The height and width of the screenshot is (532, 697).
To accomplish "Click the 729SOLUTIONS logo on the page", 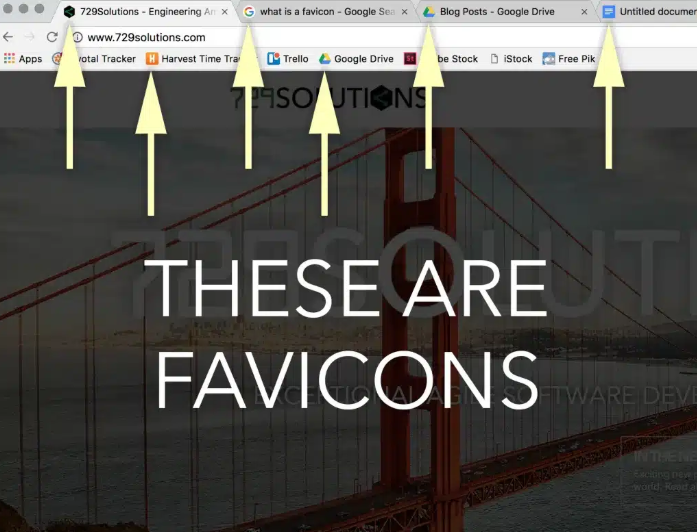I will pyautogui.click(x=329, y=98).
